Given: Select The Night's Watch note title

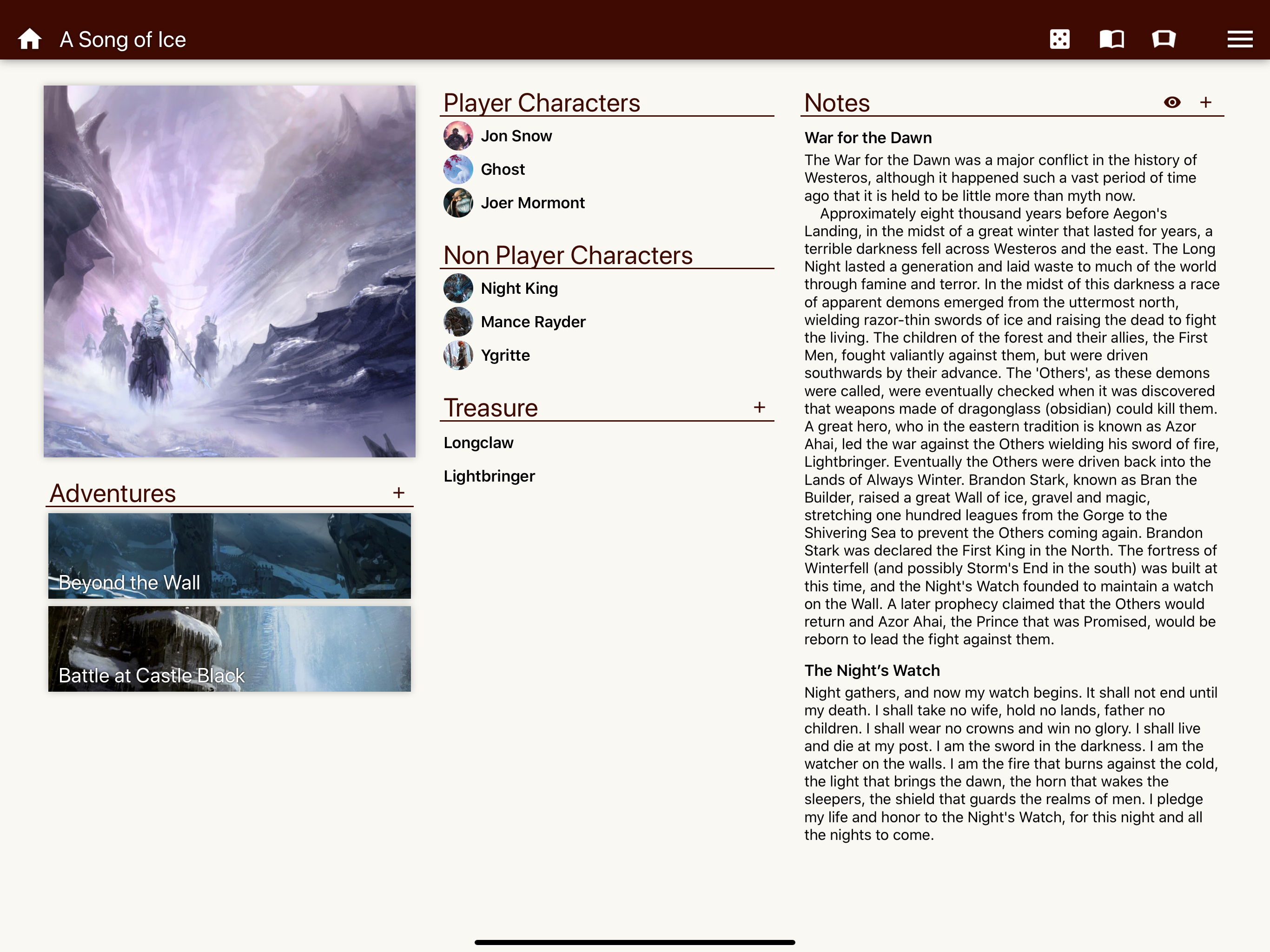Looking at the screenshot, I should [872, 670].
